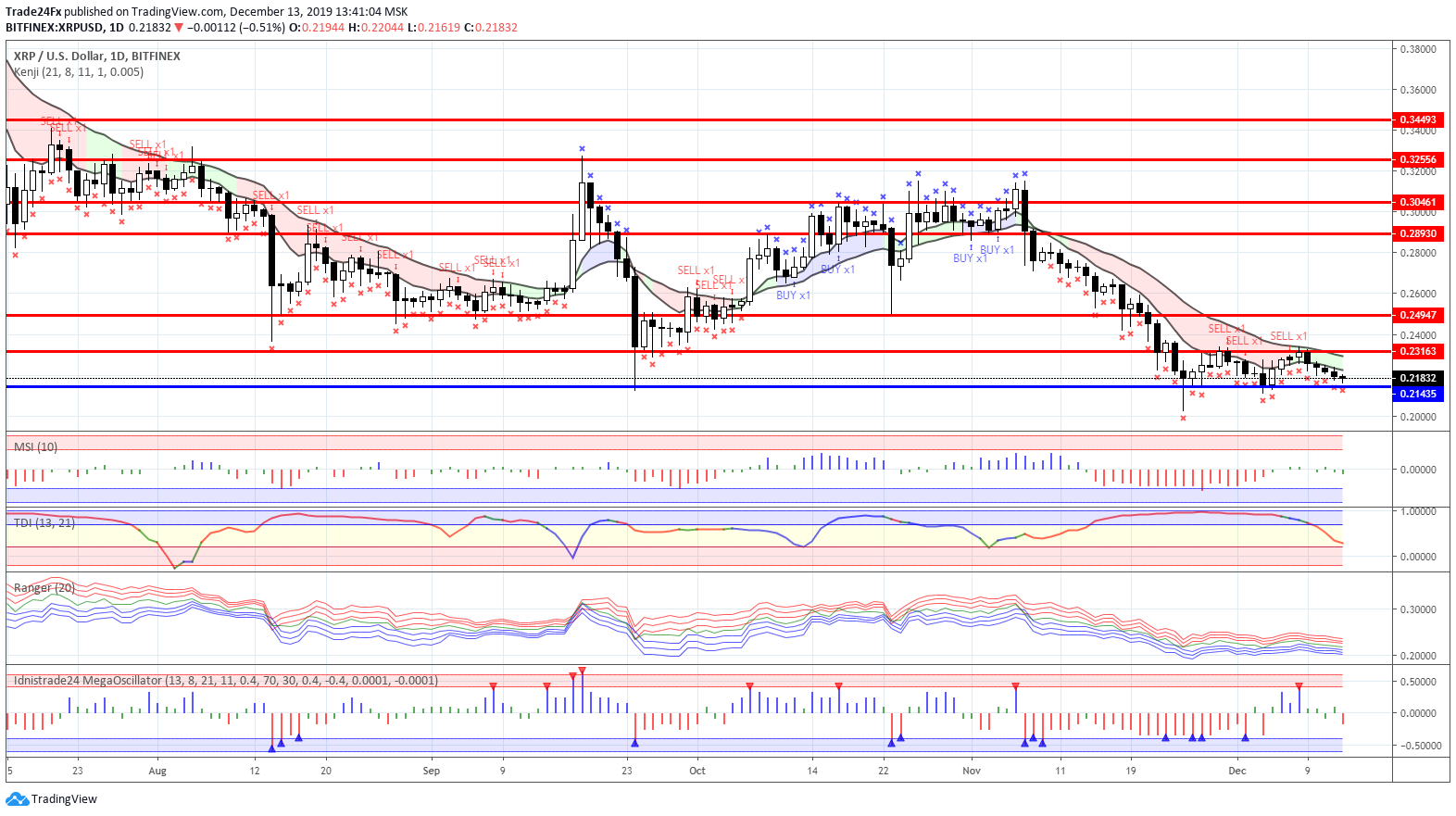Click the Dec date axis label

[1237, 771]
